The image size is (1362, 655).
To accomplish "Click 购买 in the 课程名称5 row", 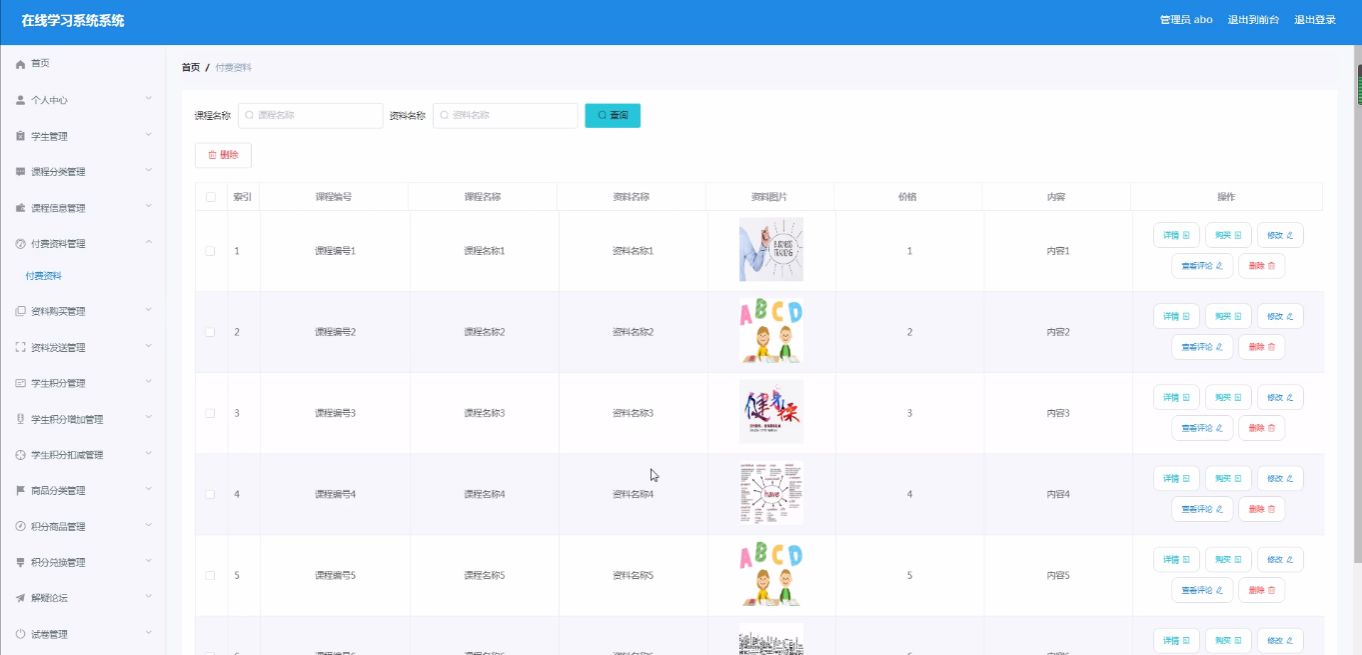I will [1228, 559].
